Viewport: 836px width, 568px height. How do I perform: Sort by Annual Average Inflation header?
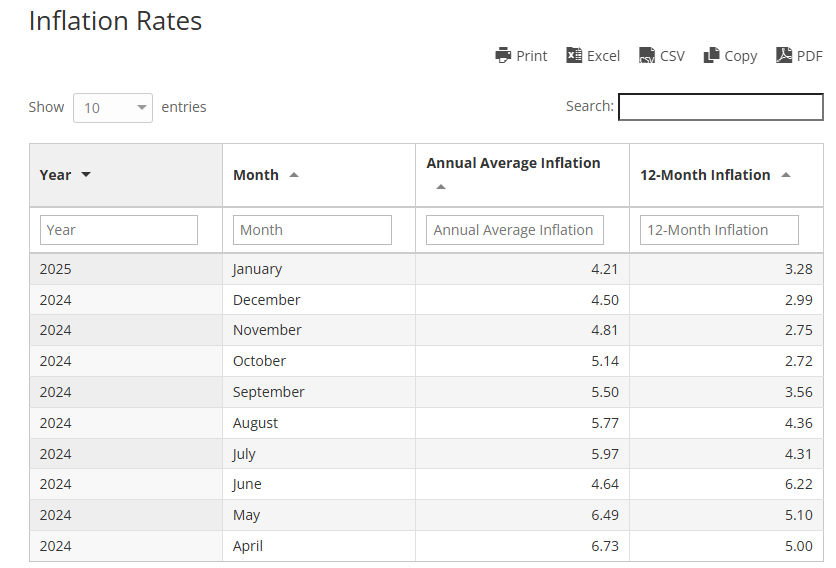point(522,175)
